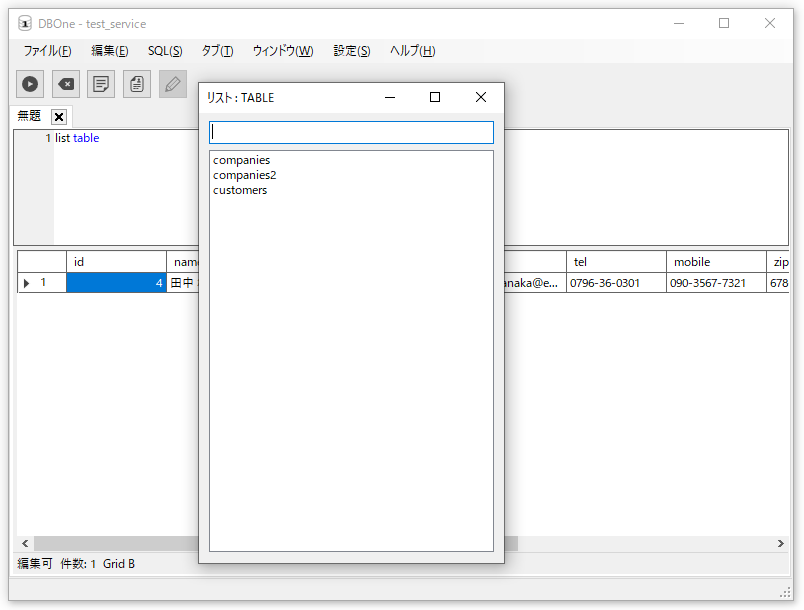Image resolution: width=804 pixels, height=610 pixels.
Task: Open the SQL(S) menu
Action: [165, 51]
